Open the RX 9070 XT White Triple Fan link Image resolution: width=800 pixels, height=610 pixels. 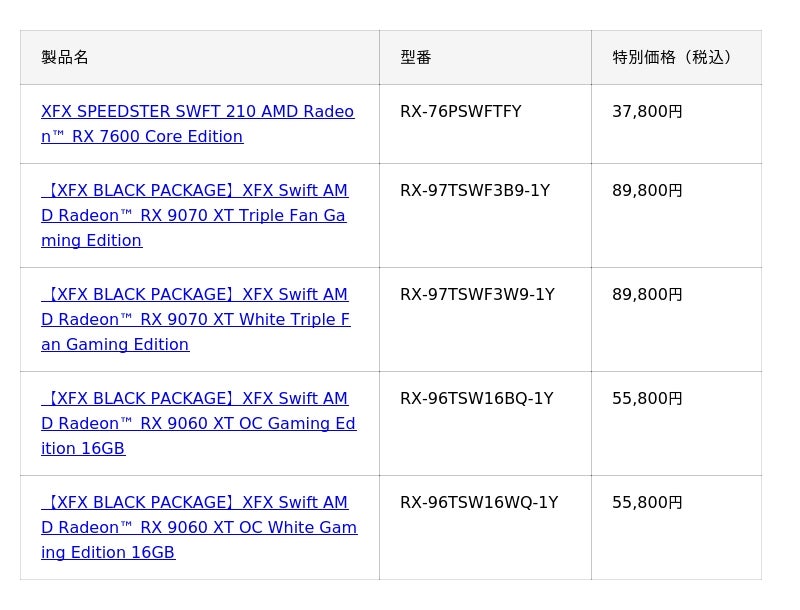(x=195, y=320)
